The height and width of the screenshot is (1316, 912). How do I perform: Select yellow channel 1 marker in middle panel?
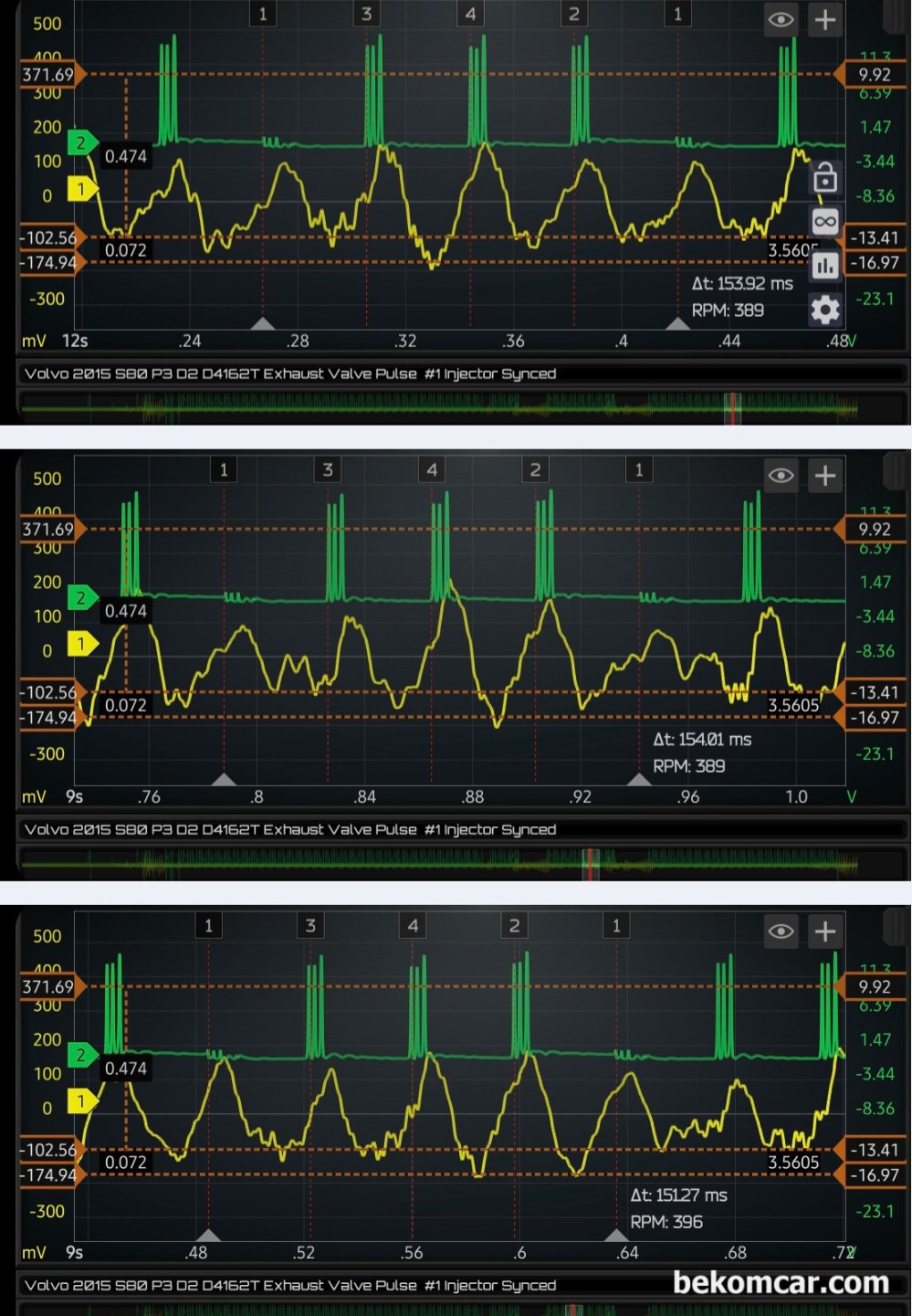[81, 644]
